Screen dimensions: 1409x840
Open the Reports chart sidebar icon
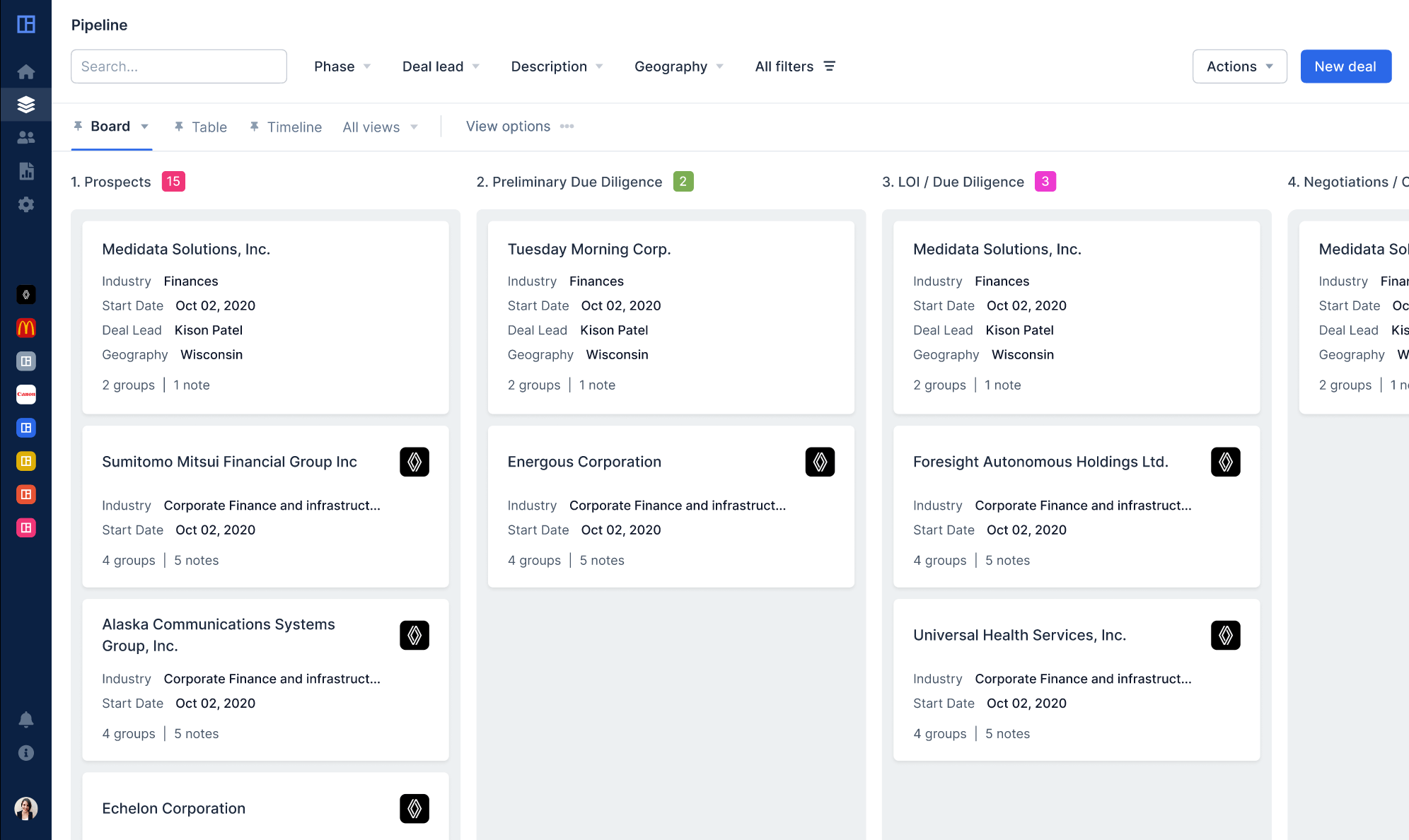[26, 171]
